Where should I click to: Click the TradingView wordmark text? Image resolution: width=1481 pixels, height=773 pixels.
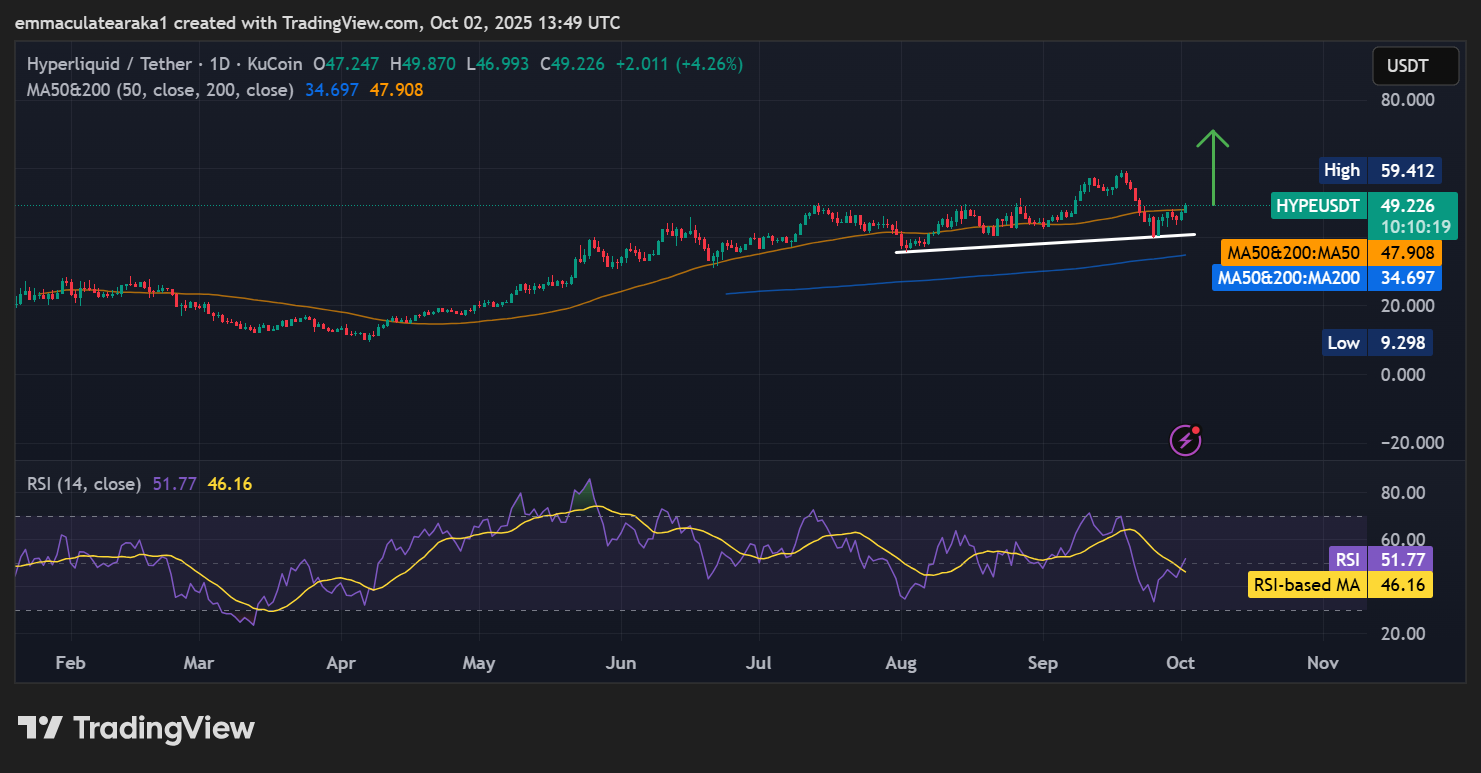coord(164,728)
